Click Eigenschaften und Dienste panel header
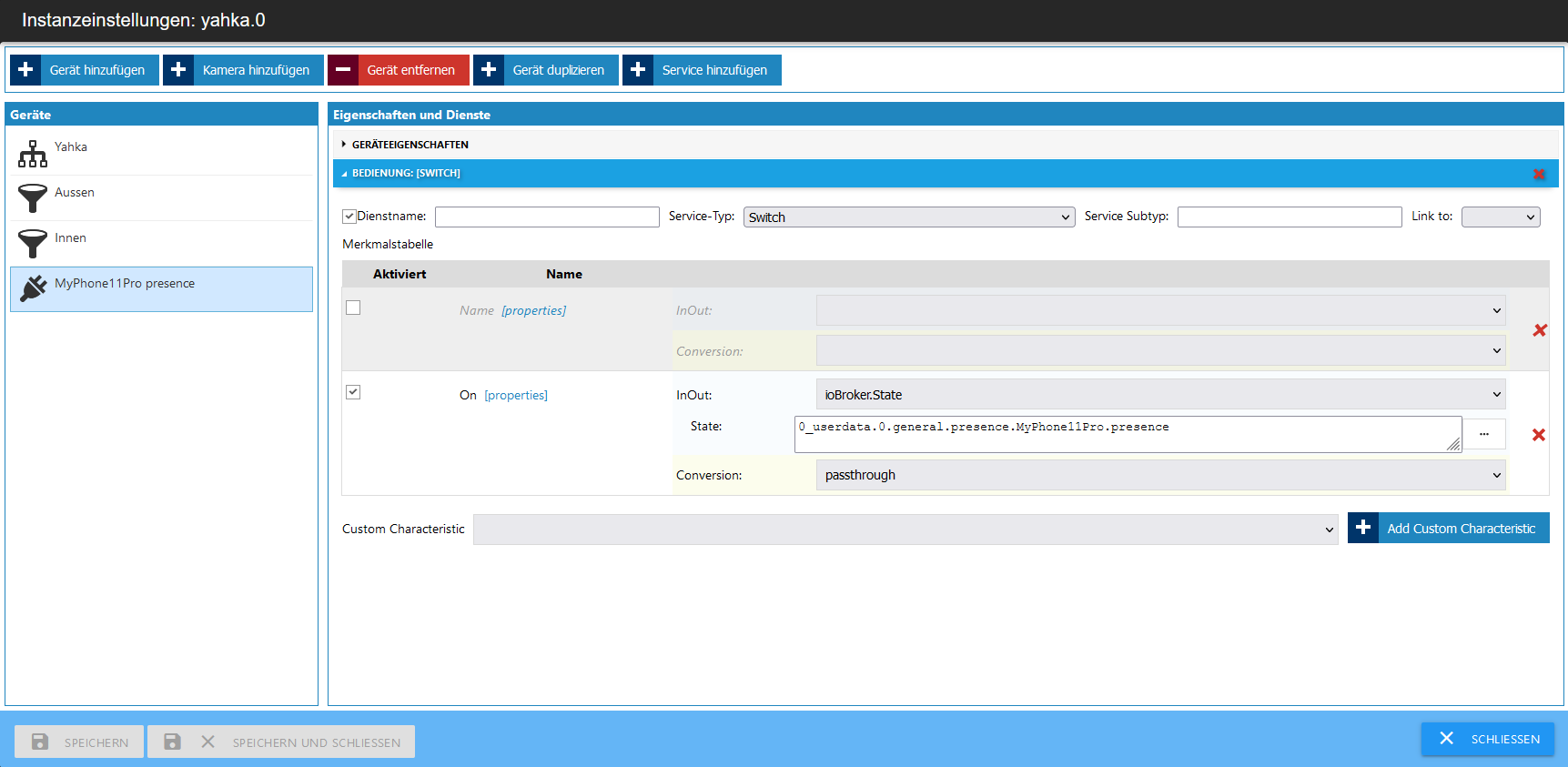The height and width of the screenshot is (767, 1568). 946,115
